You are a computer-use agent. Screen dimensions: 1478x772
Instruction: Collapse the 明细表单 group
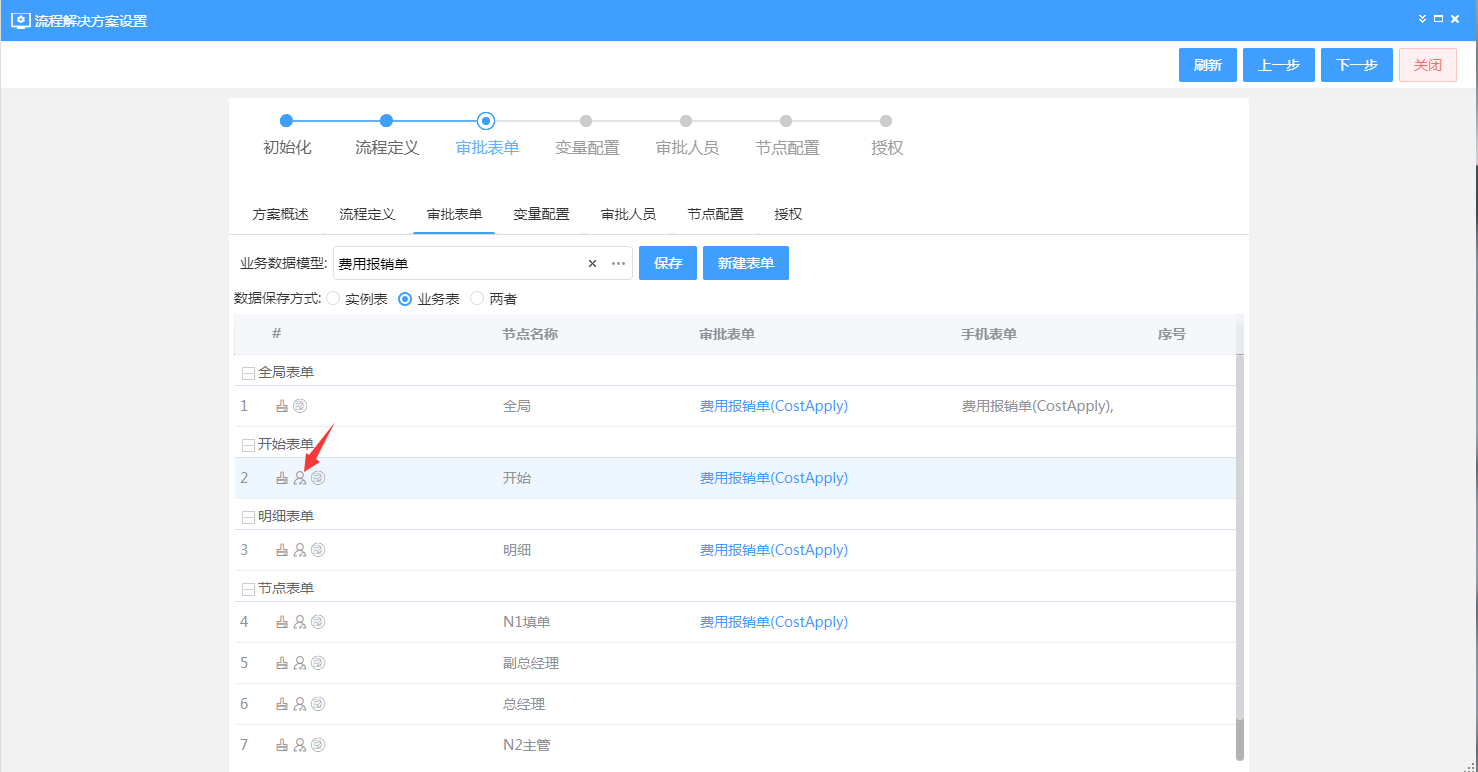click(248, 517)
